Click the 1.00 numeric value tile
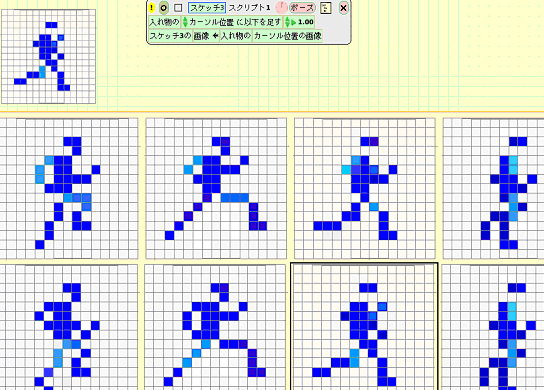 (306, 22)
